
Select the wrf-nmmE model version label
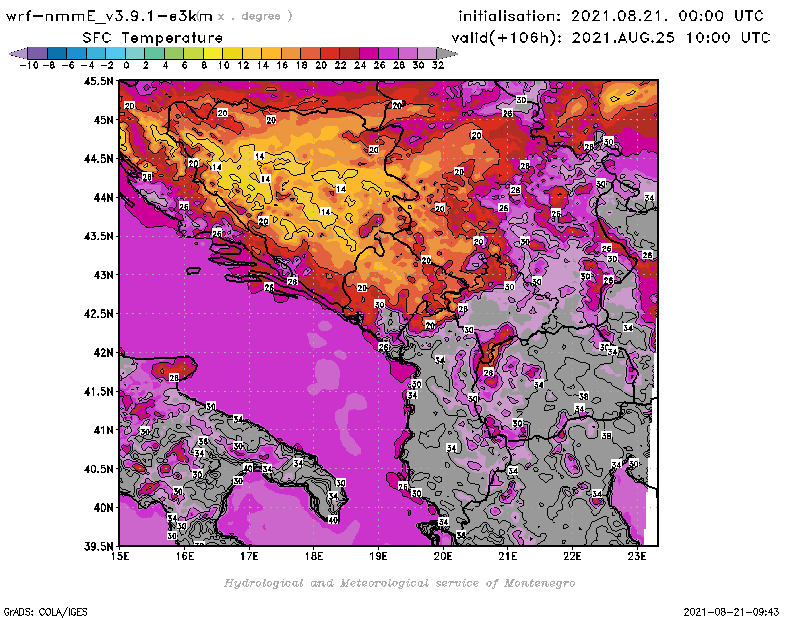(x=110, y=16)
